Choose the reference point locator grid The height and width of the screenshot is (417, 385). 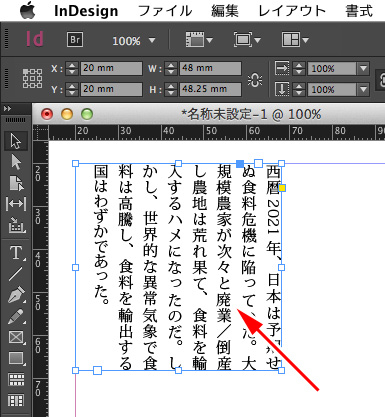(32, 79)
